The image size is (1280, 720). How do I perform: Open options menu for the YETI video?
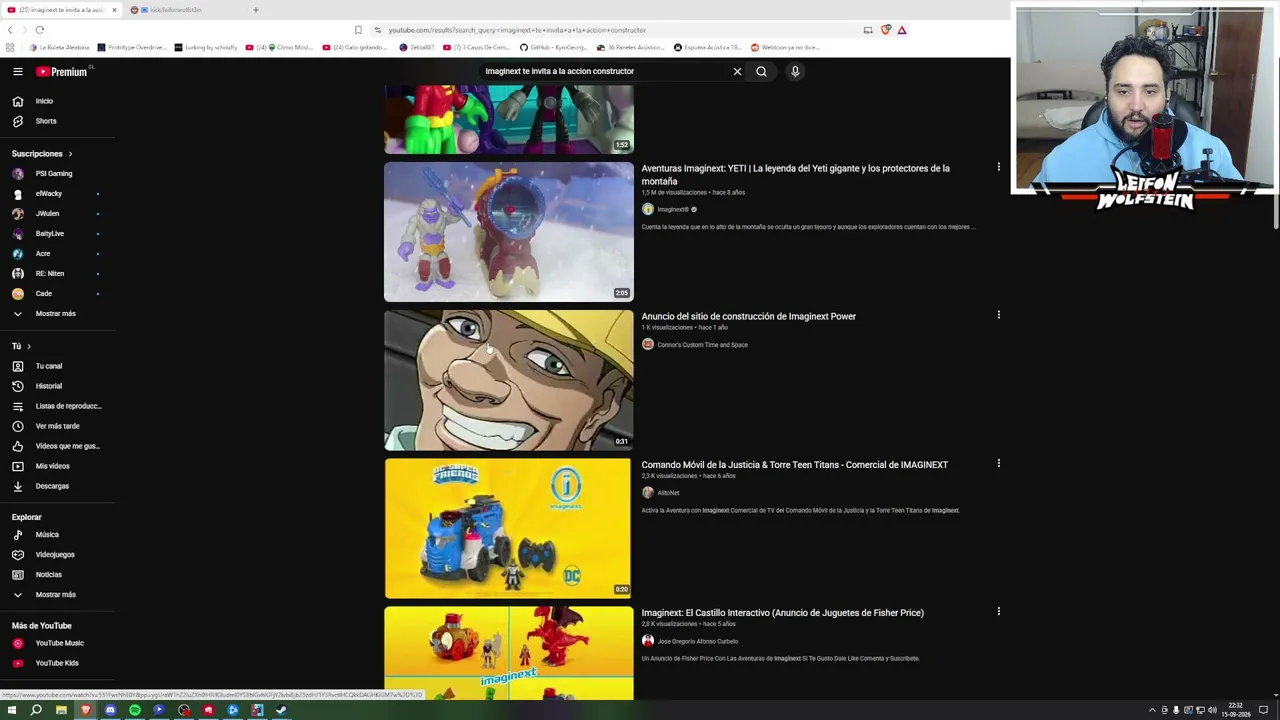998,167
